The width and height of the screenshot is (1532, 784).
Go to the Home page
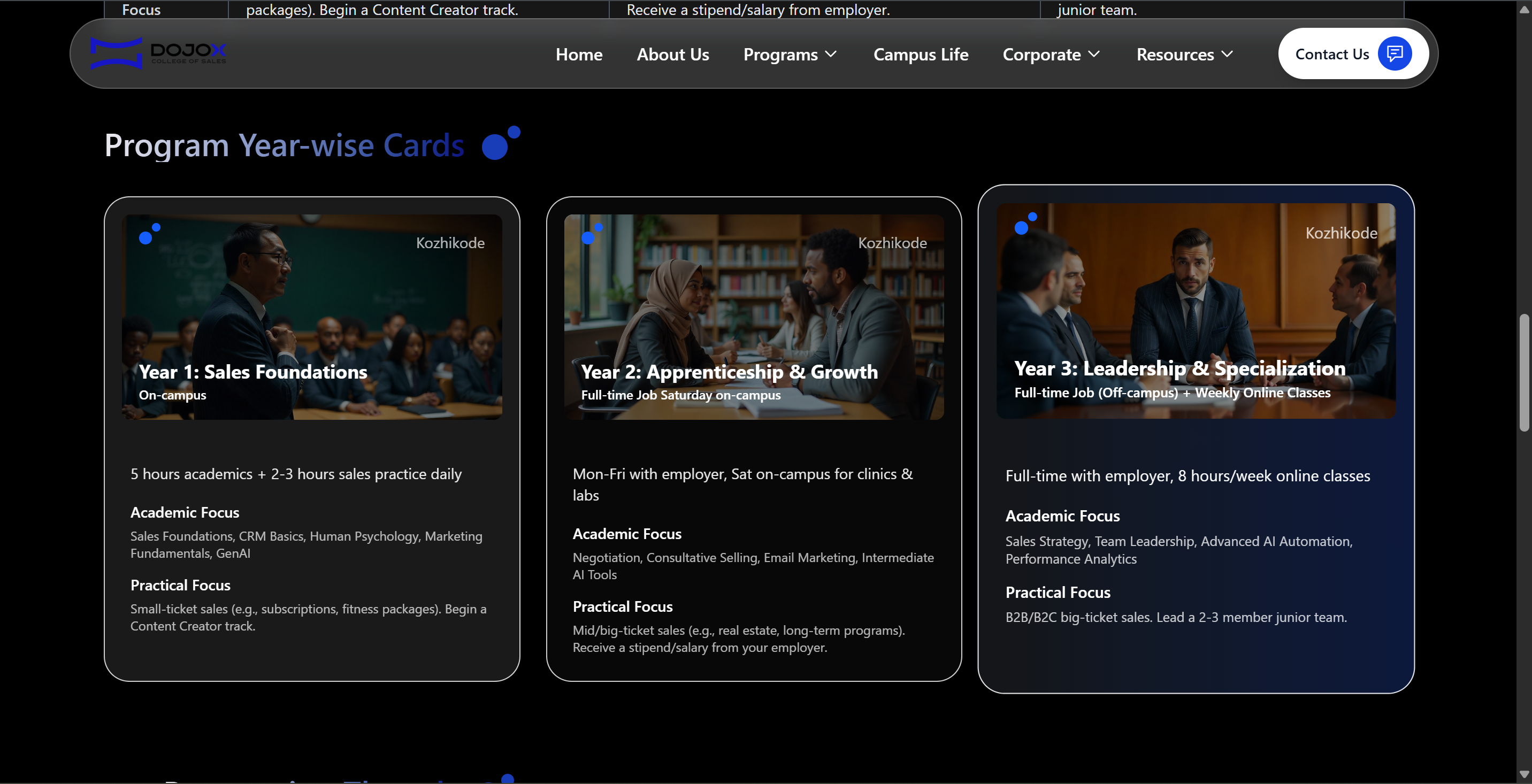click(579, 54)
